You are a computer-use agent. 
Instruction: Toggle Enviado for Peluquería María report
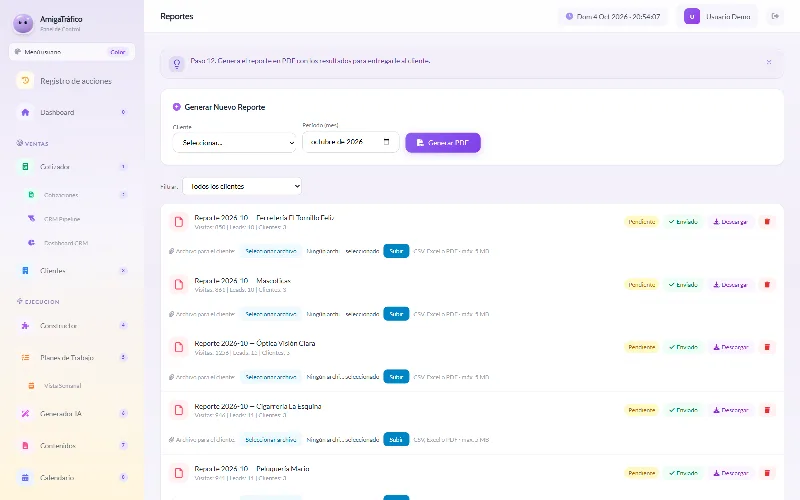683,473
